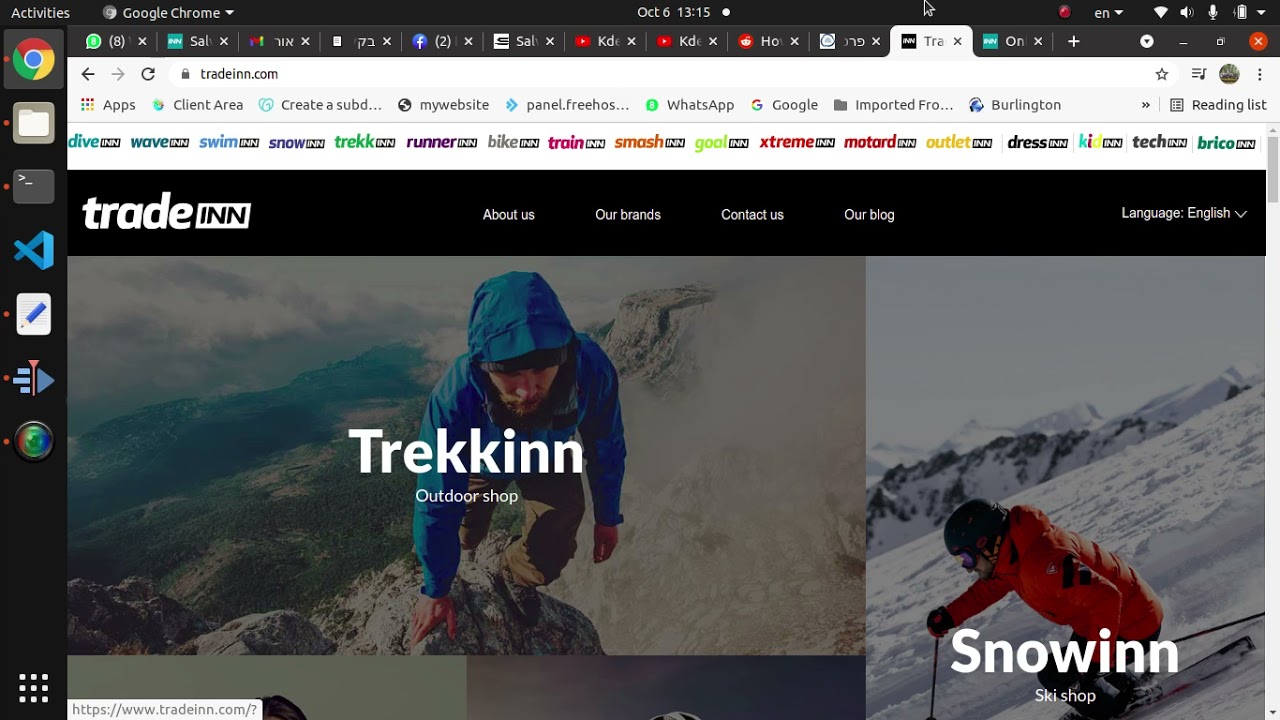Open the kidinn store logo link
1280x720 pixels.
coord(1100,143)
